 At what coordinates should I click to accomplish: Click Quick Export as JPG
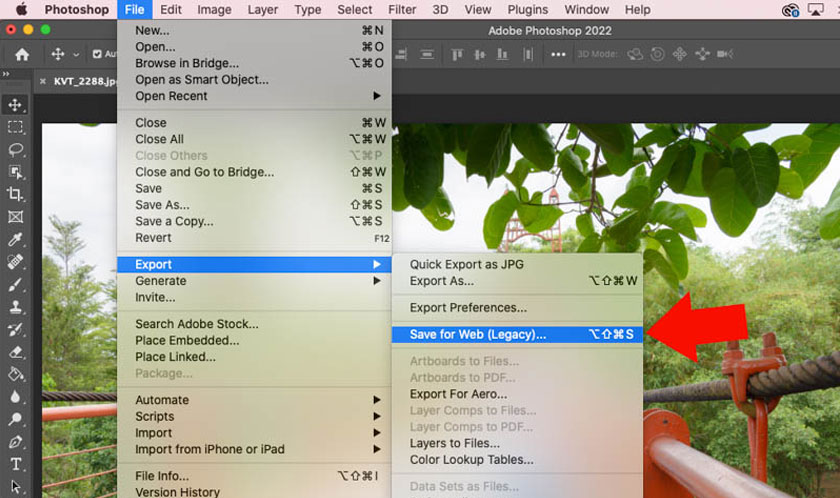click(466, 264)
